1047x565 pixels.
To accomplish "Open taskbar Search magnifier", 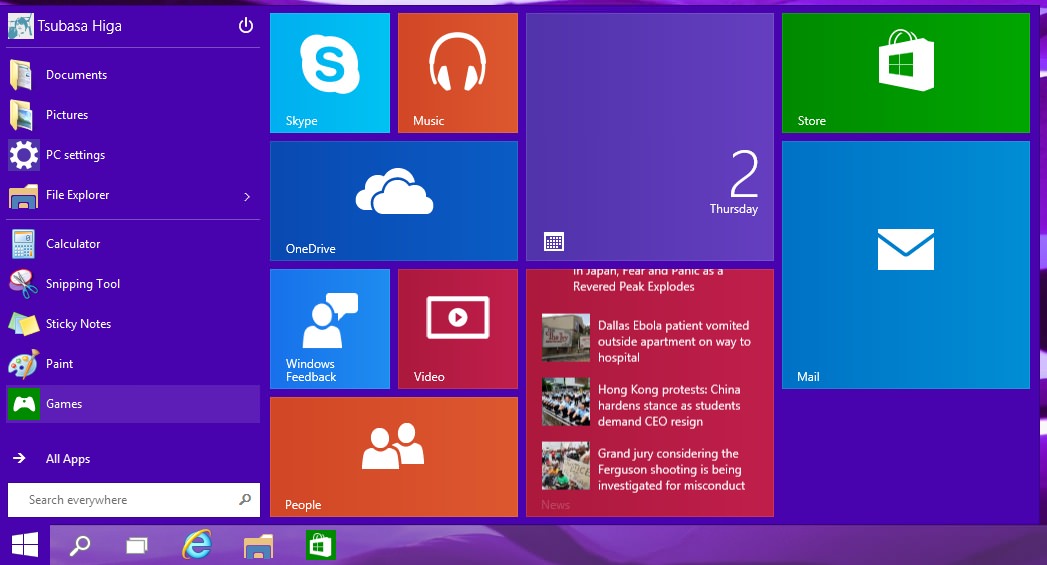I will pos(80,546).
